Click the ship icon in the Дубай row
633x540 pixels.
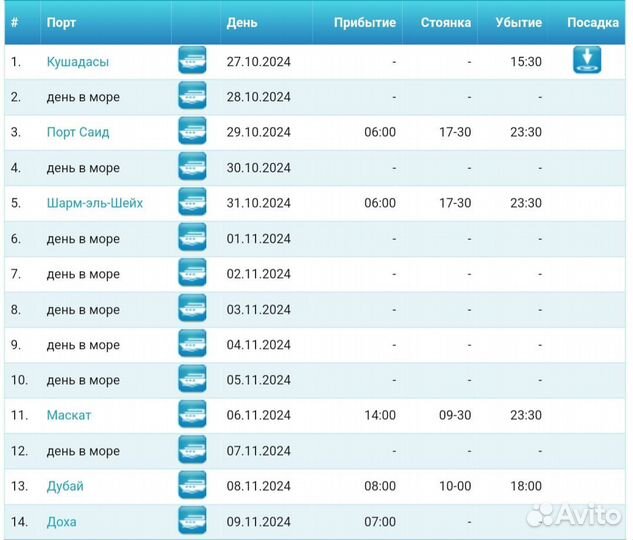192,485
